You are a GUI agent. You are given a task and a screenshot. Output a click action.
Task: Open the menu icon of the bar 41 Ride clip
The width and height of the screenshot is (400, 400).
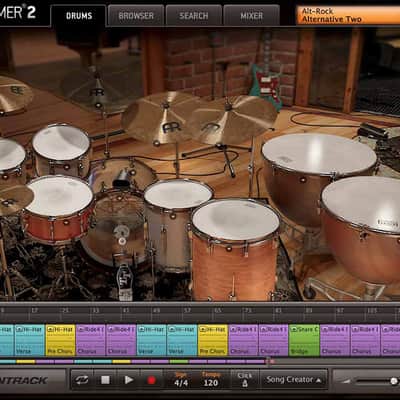111,330
